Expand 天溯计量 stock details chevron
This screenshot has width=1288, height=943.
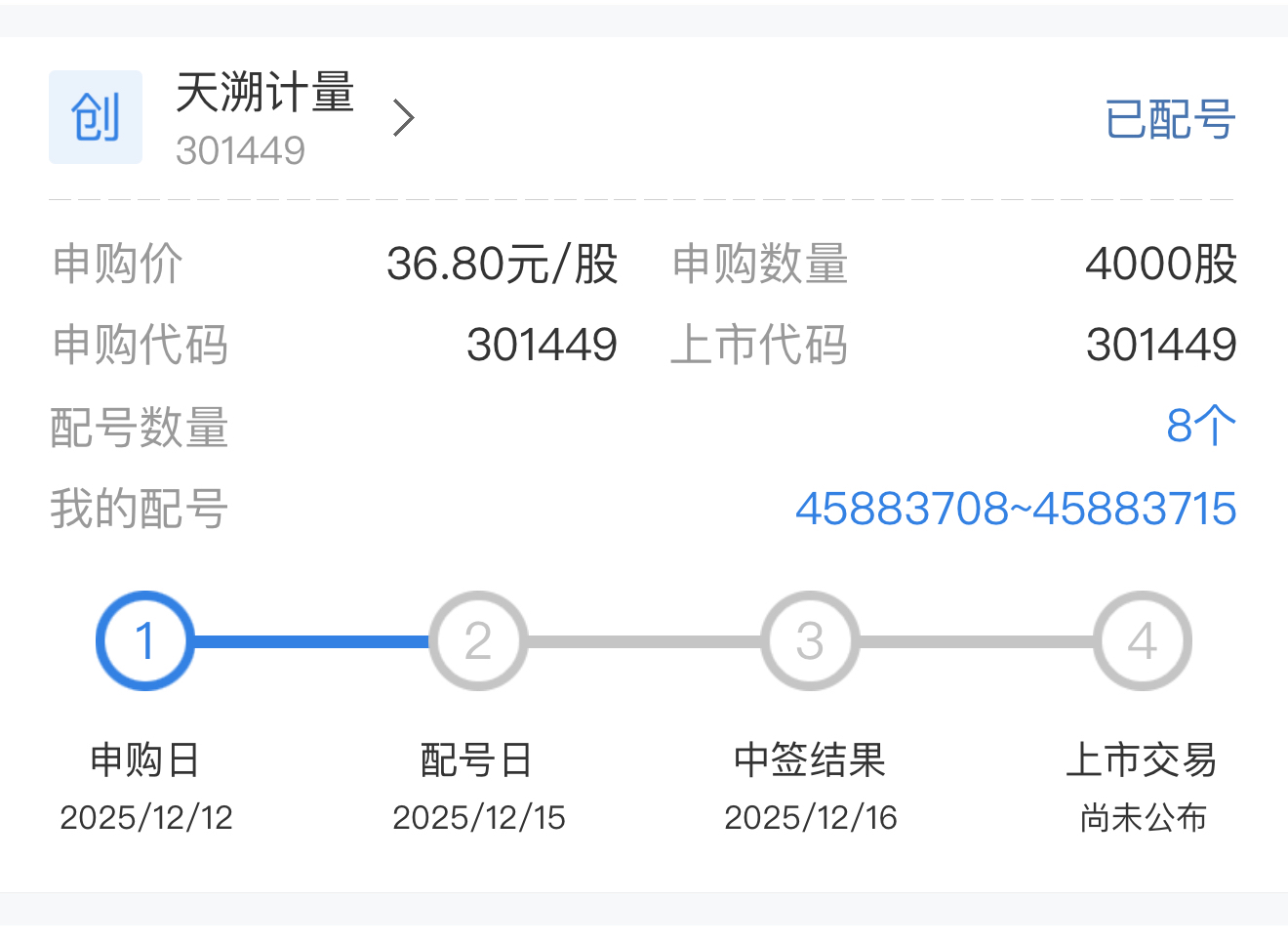click(x=403, y=118)
